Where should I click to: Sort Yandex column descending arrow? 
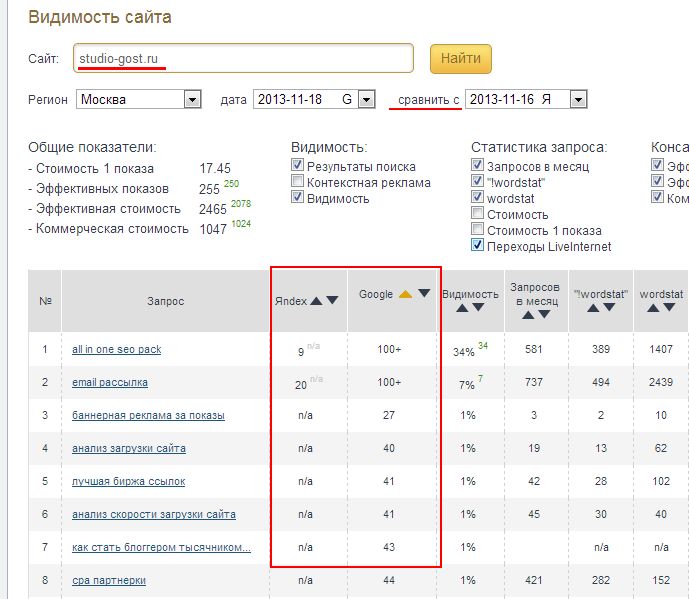click(332, 300)
